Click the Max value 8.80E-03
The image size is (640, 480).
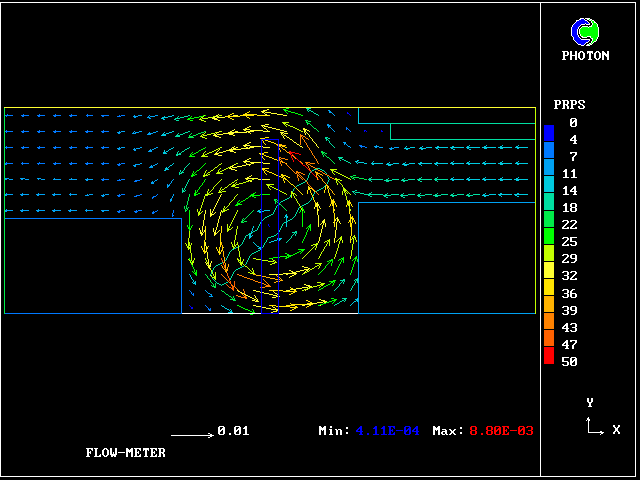(x=499, y=431)
